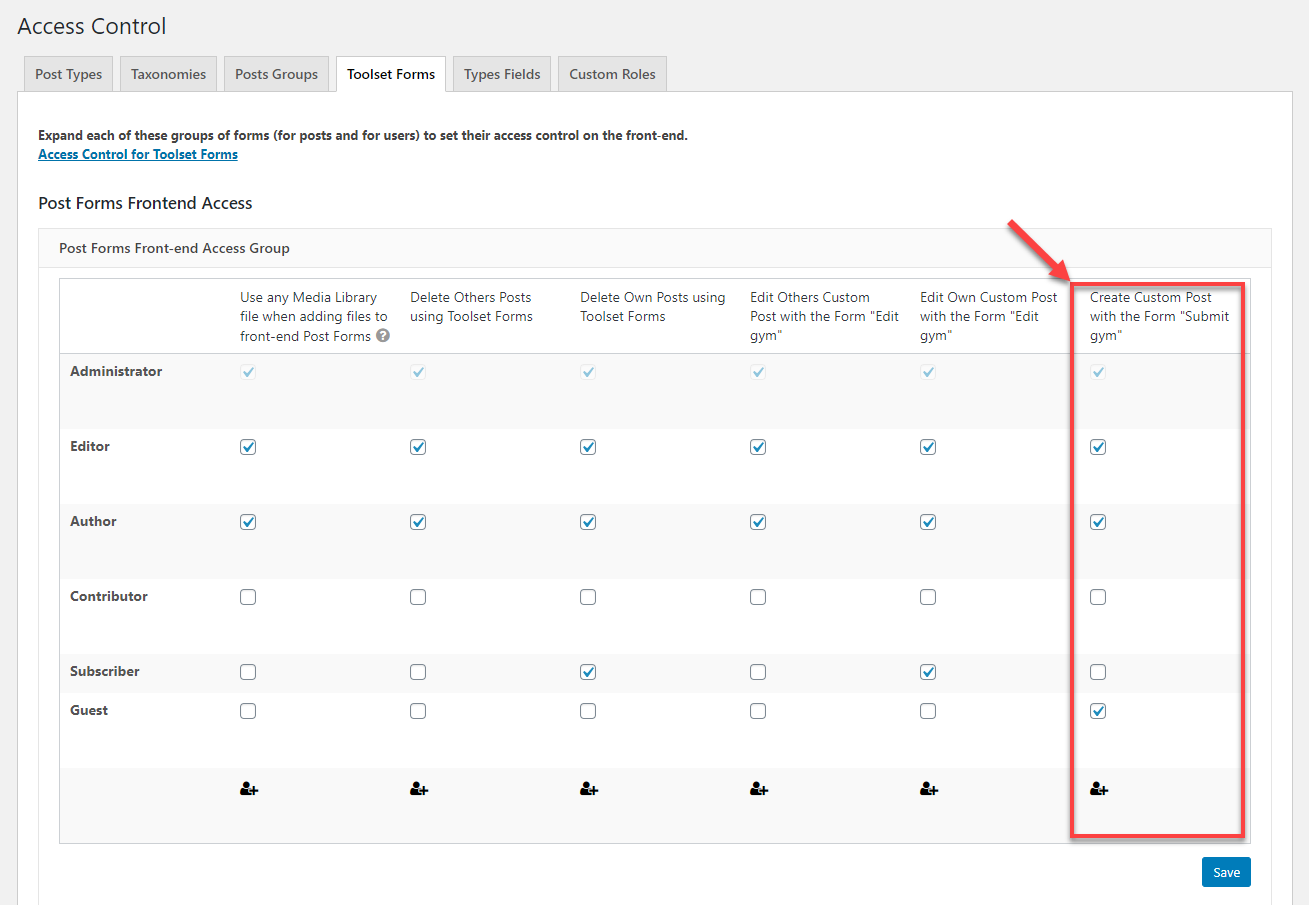Screen dimensions: 1309x905
Task: Enable Media Library access for Contributor
Action: click(x=248, y=596)
